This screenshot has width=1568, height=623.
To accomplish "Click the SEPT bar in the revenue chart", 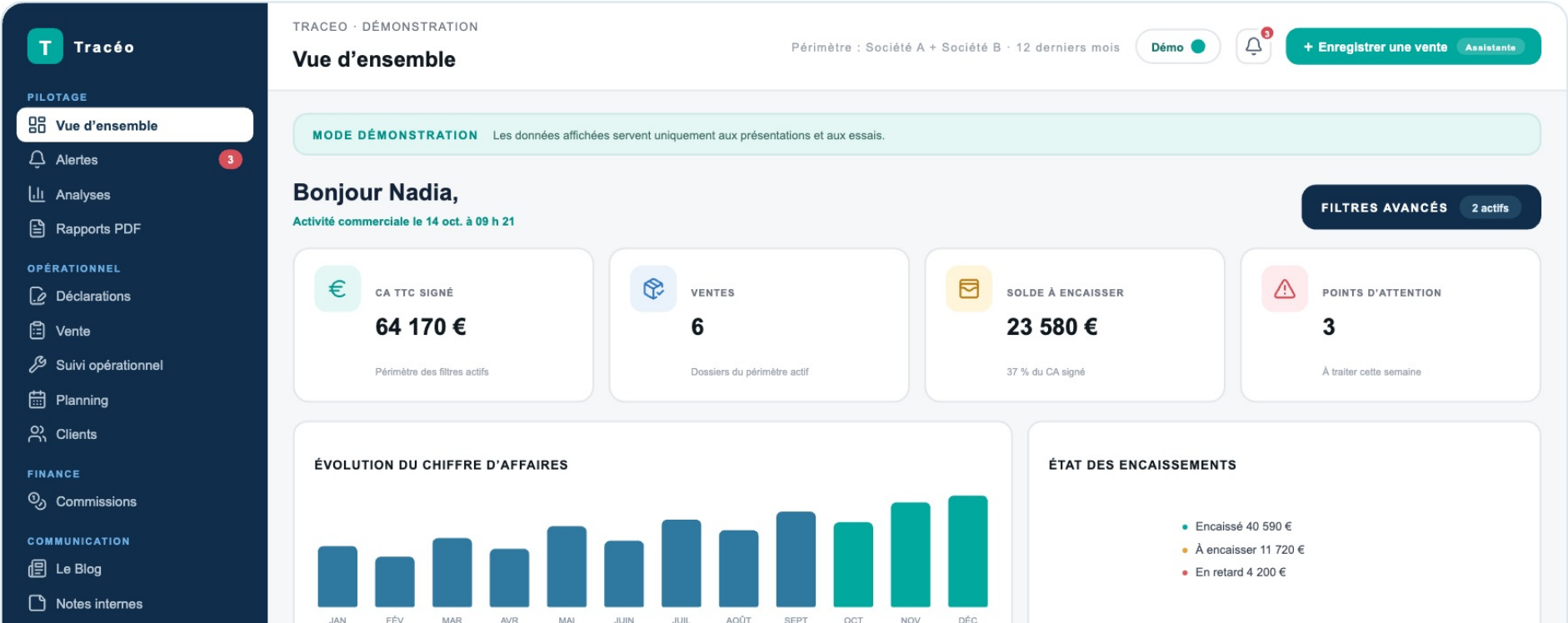I will tap(796, 559).
